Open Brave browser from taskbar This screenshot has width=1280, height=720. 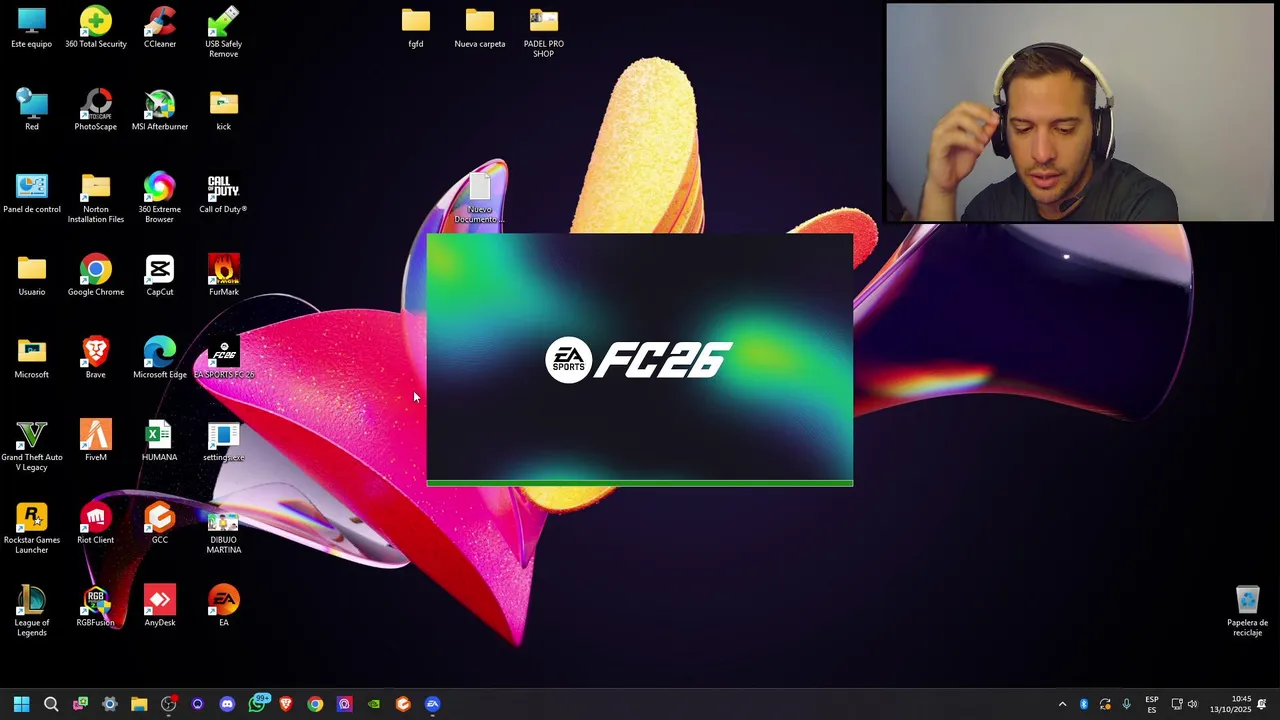(286, 704)
